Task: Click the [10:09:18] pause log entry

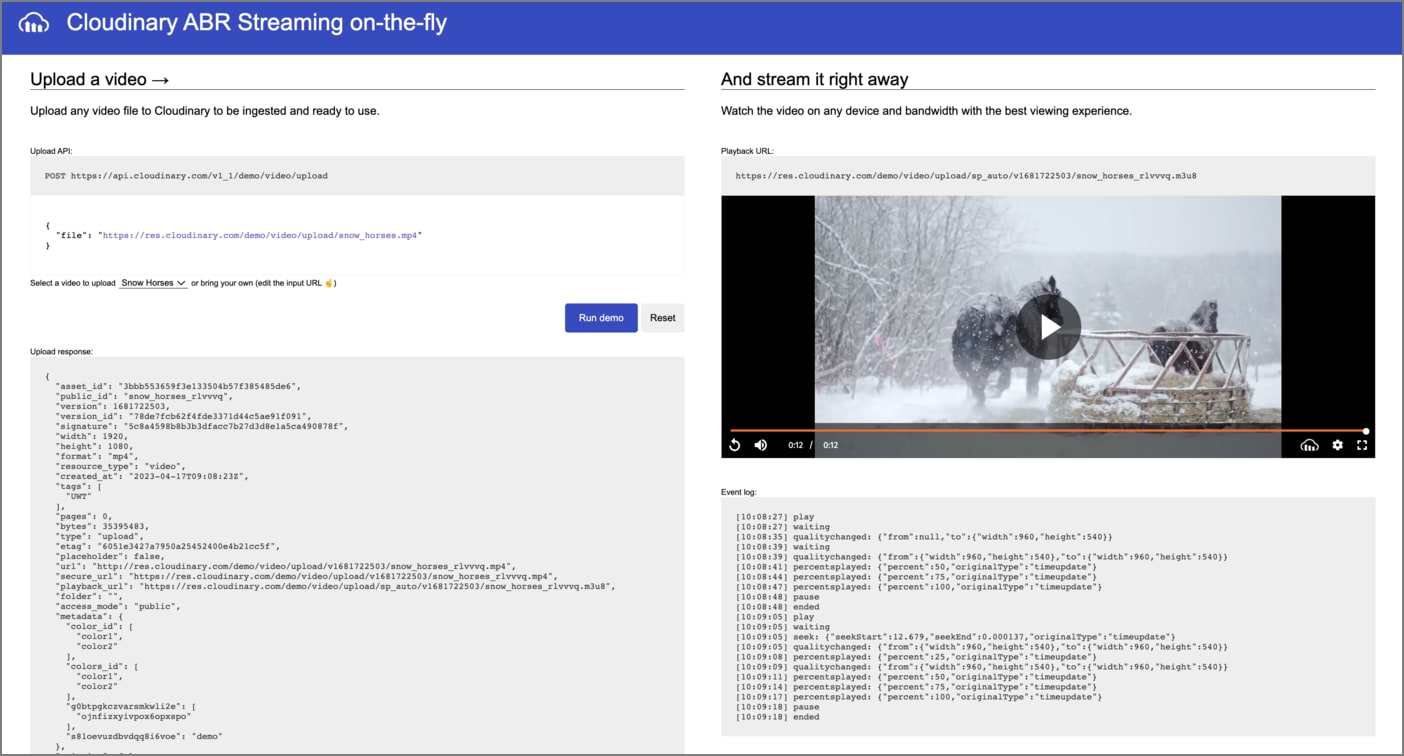Action: 778,707
